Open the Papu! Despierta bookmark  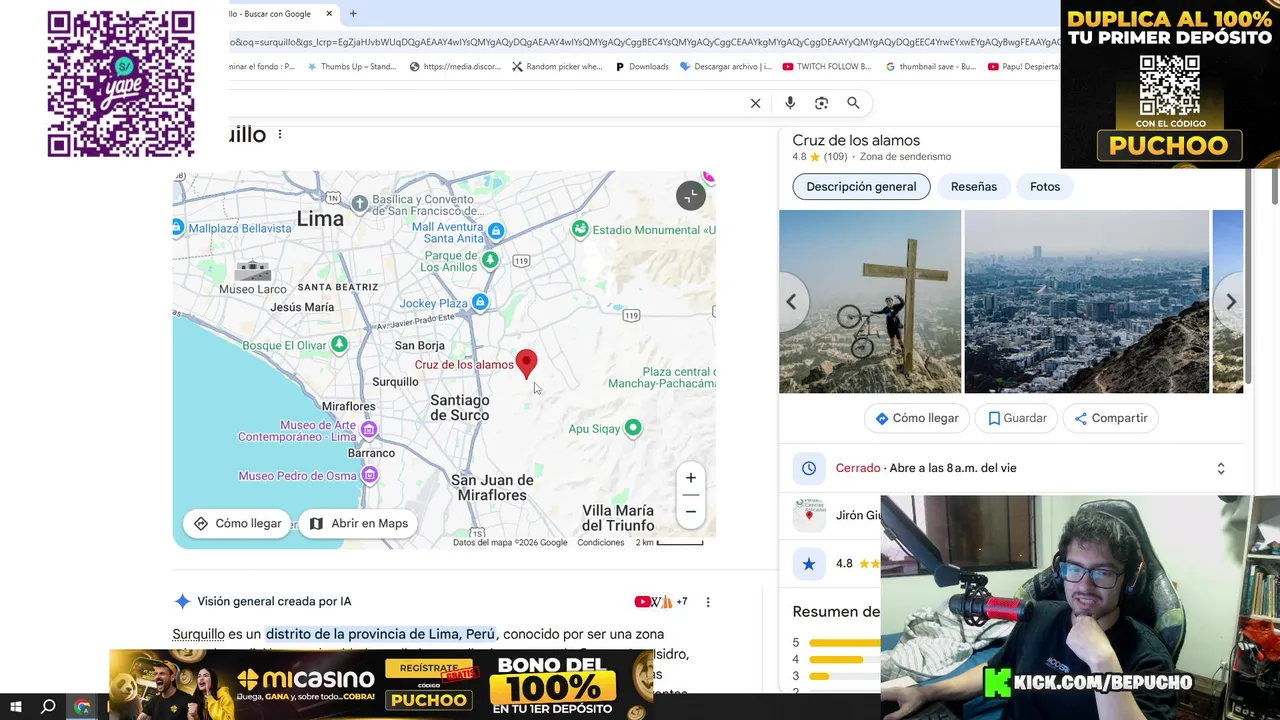[x=1024, y=67]
